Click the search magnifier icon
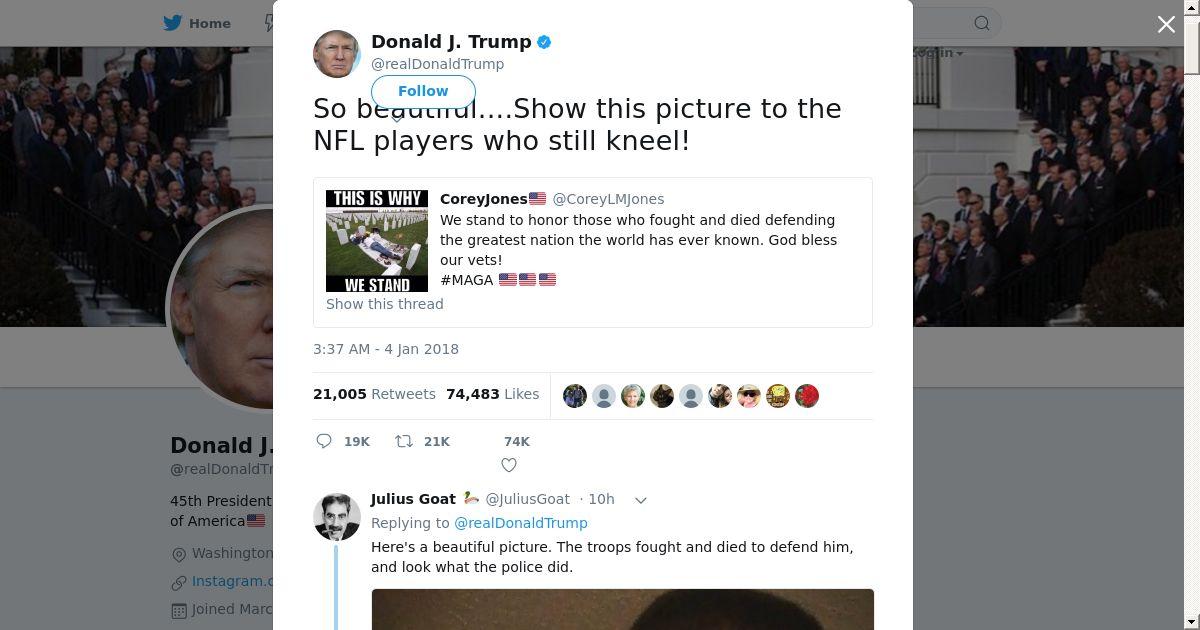This screenshot has height=630, width=1200. pos(982,23)
